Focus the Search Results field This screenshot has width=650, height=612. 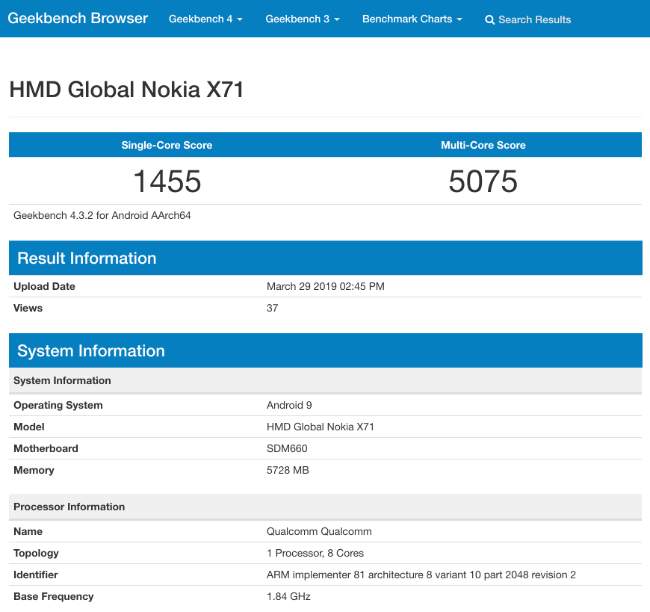pos(535,19)
